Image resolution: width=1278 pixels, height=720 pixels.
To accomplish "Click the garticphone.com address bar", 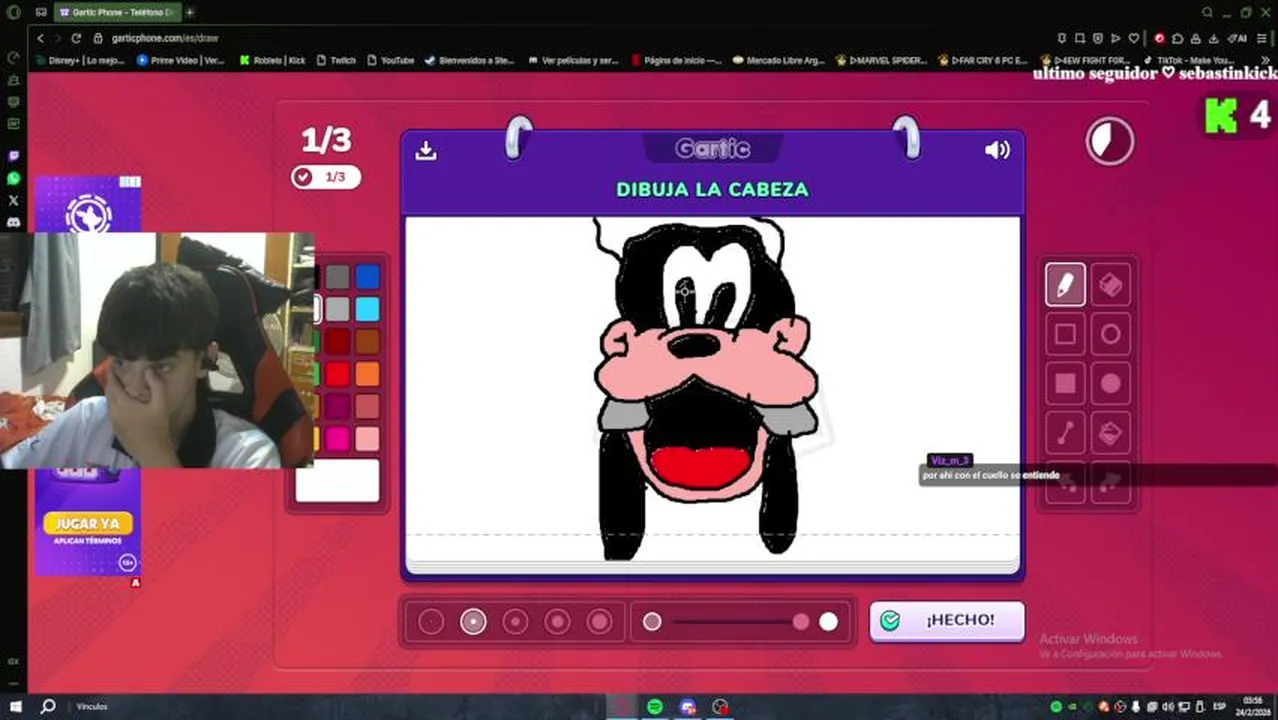I will (x=165, y=38).
